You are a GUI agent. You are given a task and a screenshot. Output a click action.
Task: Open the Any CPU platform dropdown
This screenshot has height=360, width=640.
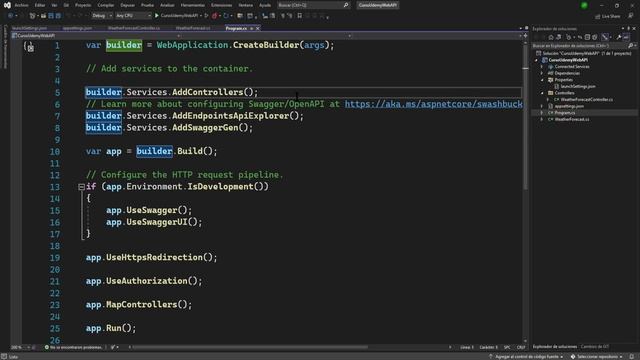[133, 16]
